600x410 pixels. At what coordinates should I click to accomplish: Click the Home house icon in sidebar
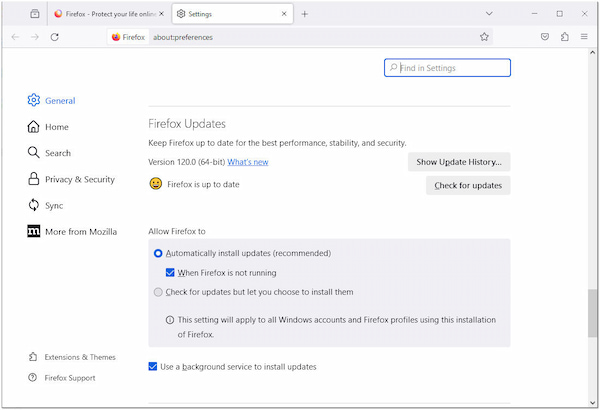click(x=34, y=127)
